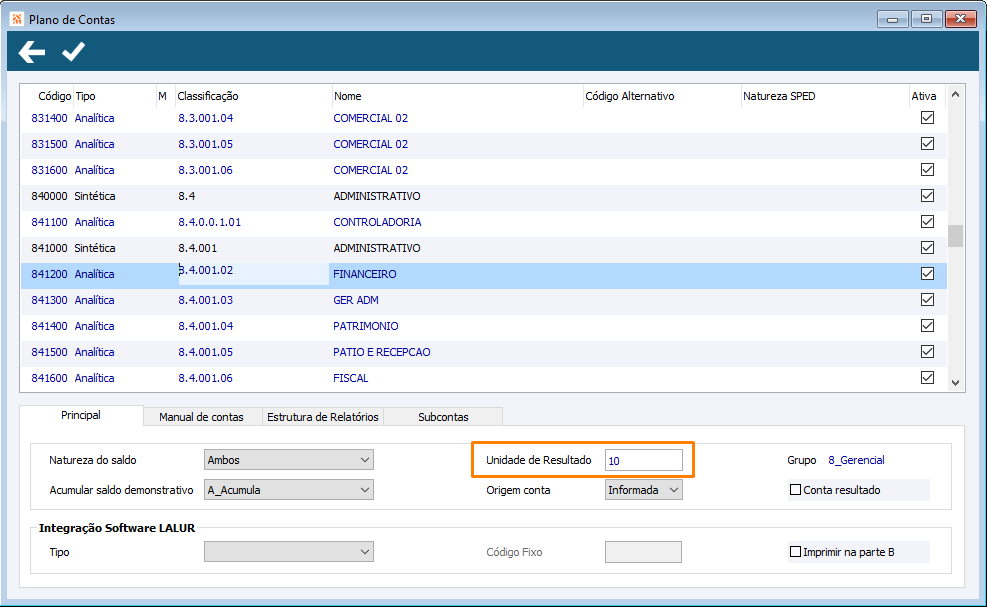Open the Natureza do saldo dropdown
This screenshot has width=987, height=607.
click(289, 460)
